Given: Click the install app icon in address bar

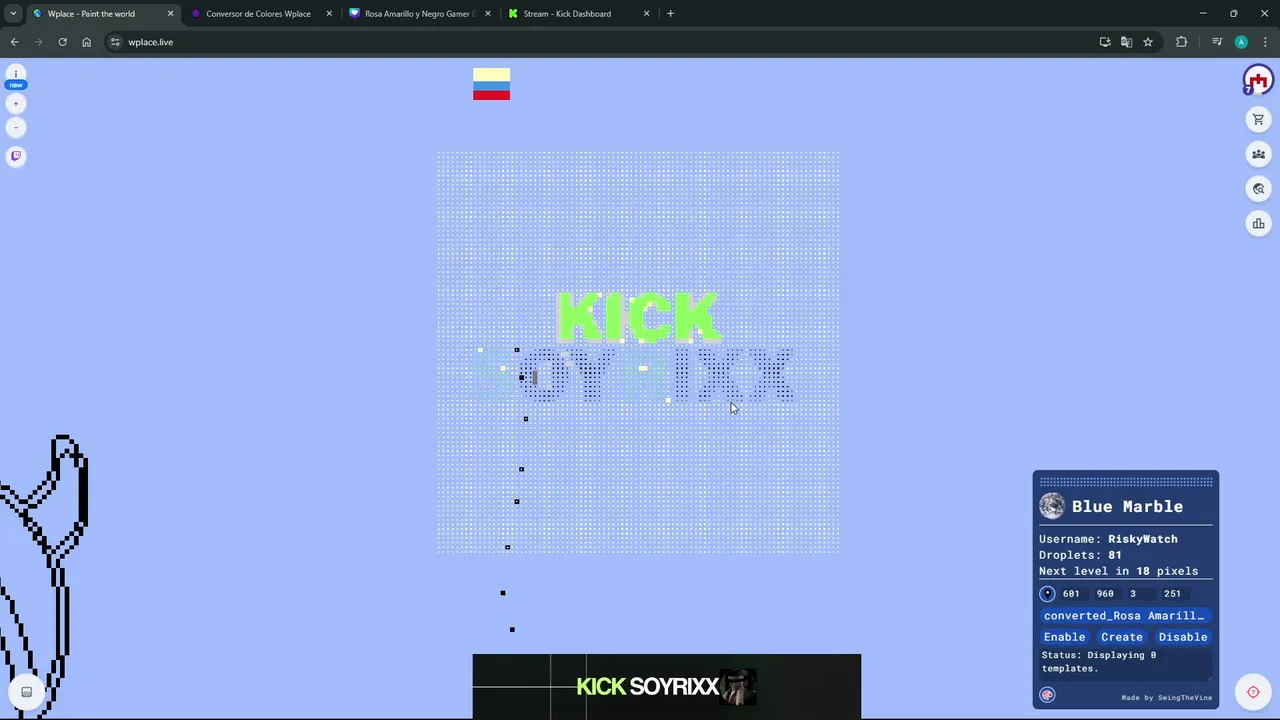Looking at the screenshot, I should pos(1105,42).
